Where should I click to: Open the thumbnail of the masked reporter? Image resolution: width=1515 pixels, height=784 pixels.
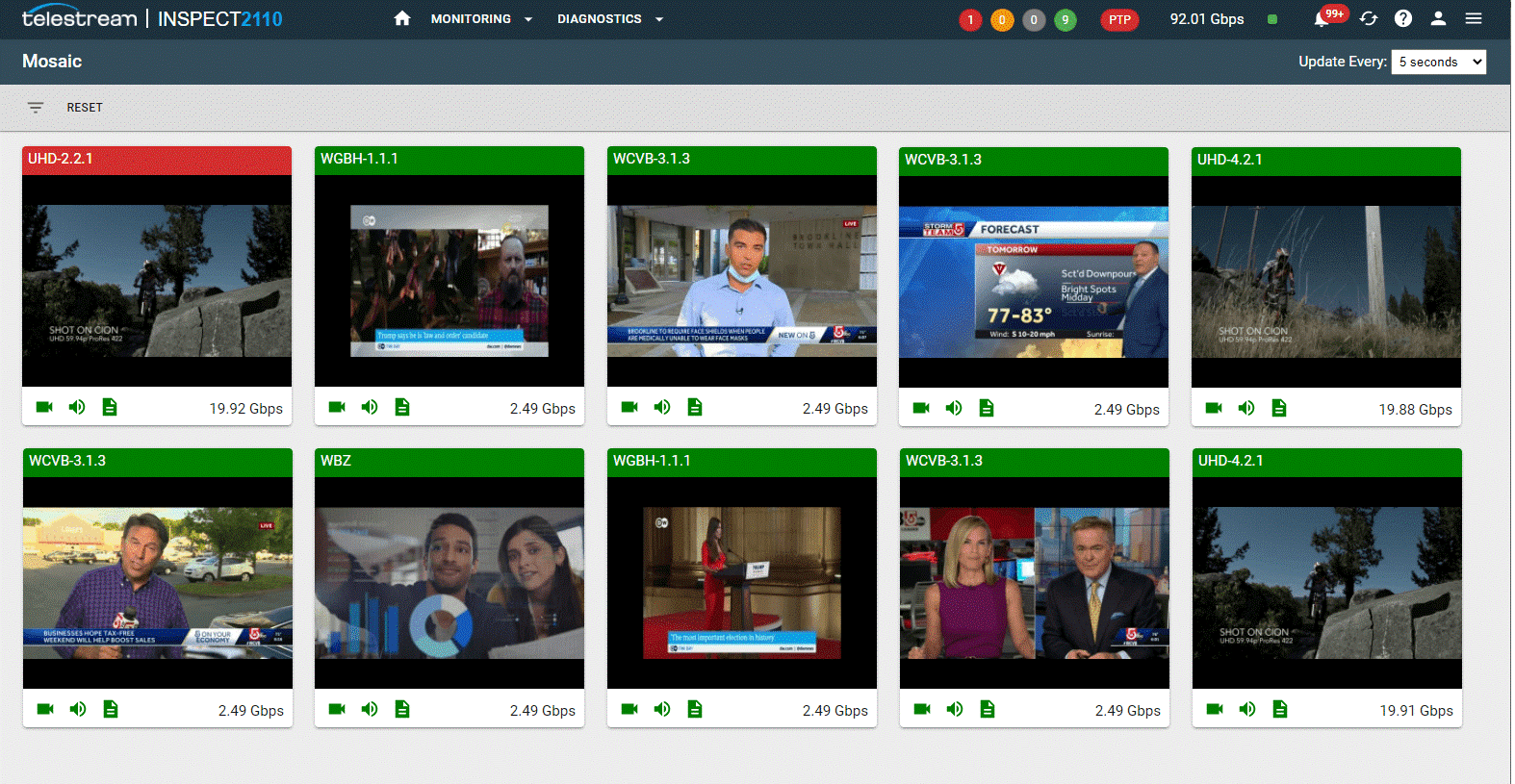[x=742, y=281]
